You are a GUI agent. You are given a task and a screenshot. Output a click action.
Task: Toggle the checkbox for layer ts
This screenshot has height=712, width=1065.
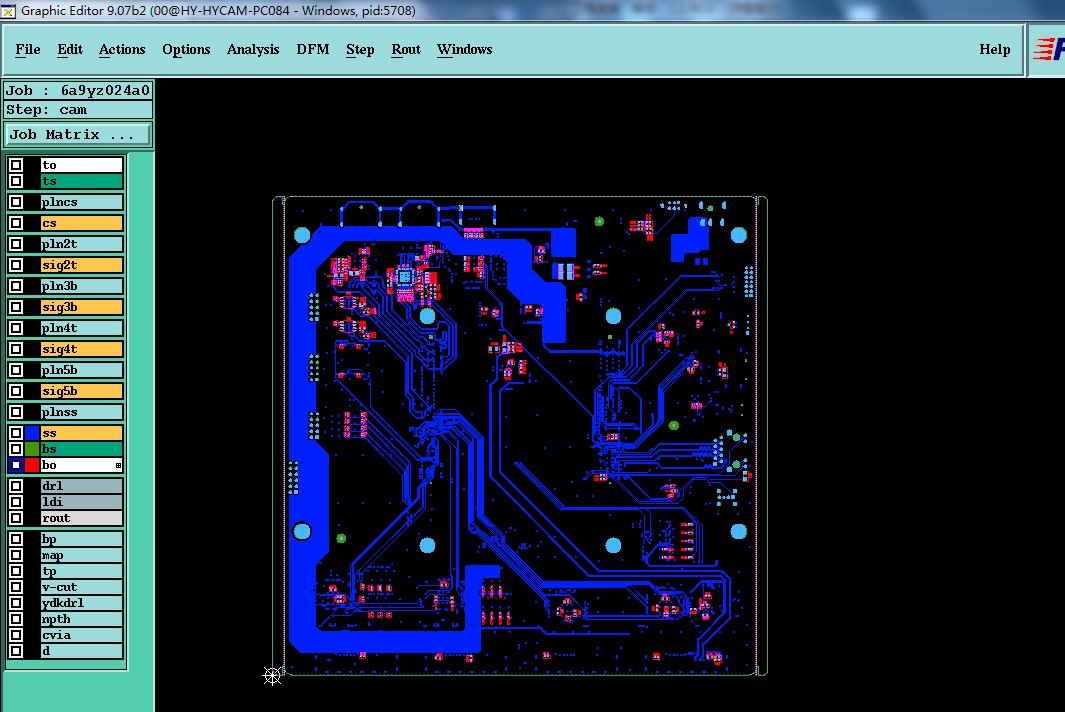(16, 181)
